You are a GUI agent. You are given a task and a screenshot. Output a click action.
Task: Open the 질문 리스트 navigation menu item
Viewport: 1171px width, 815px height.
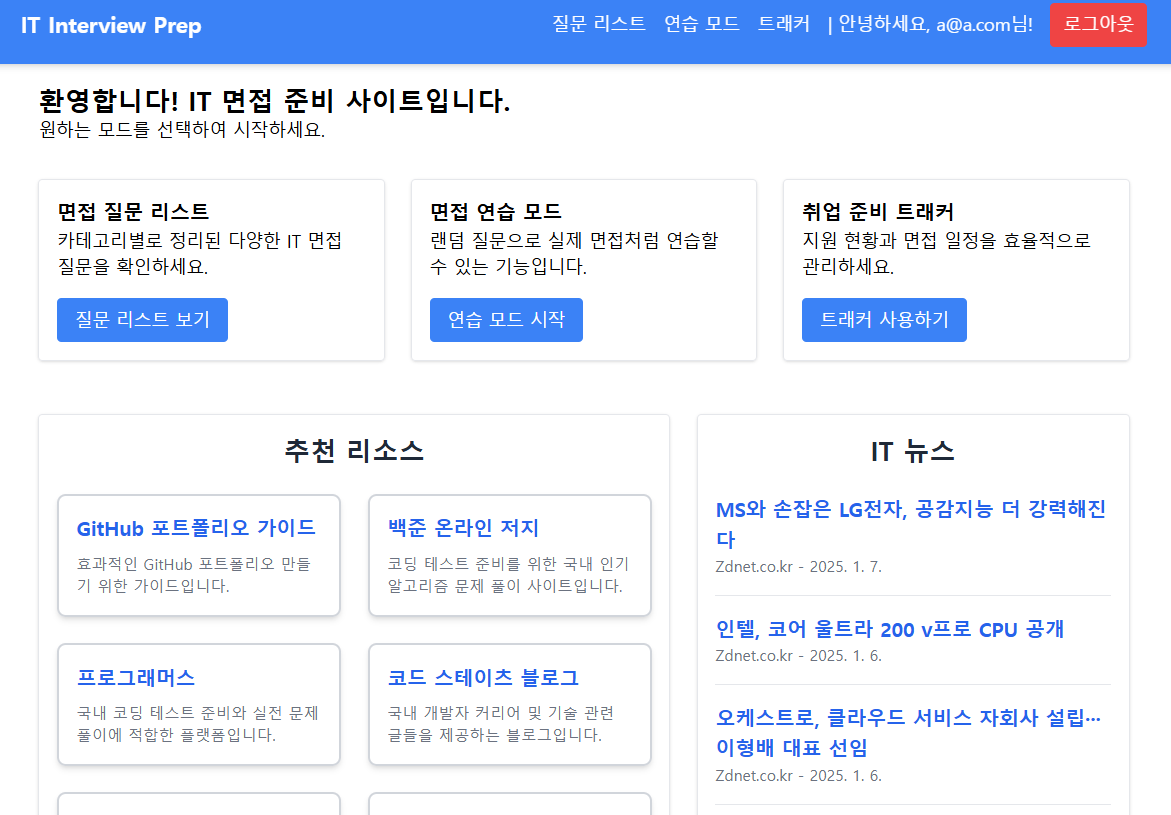(598, 24)
